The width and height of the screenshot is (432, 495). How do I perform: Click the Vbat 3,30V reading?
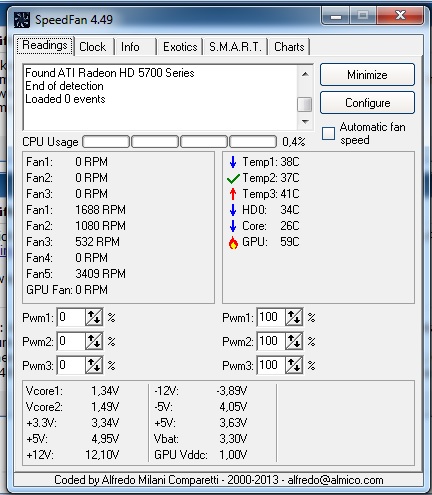(x=200, y=439)
